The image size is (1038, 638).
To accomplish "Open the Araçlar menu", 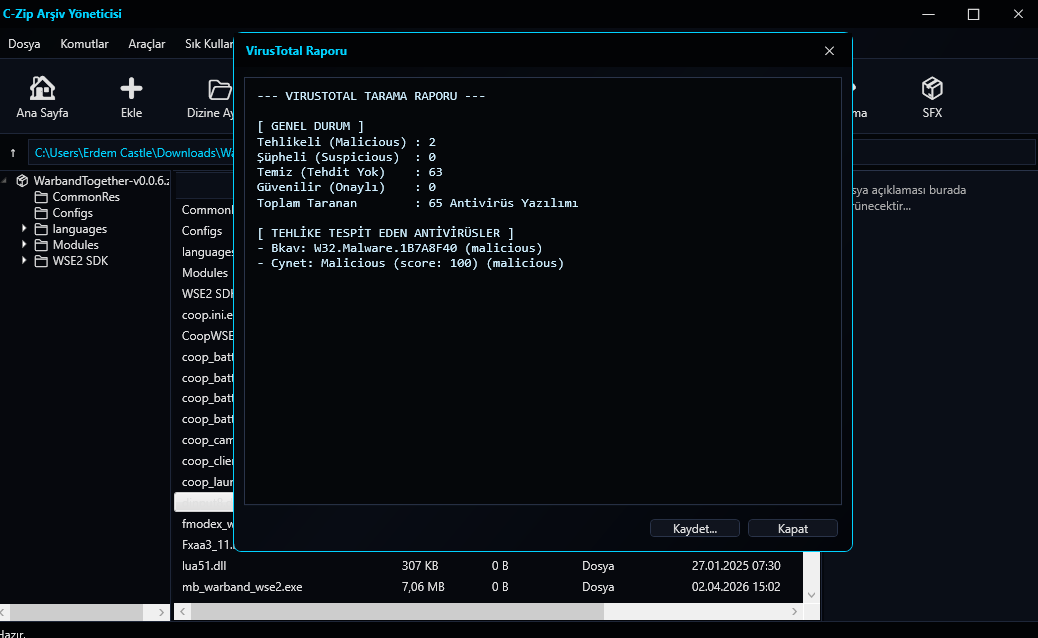I will pyautogui.click(x=146, y=44).
